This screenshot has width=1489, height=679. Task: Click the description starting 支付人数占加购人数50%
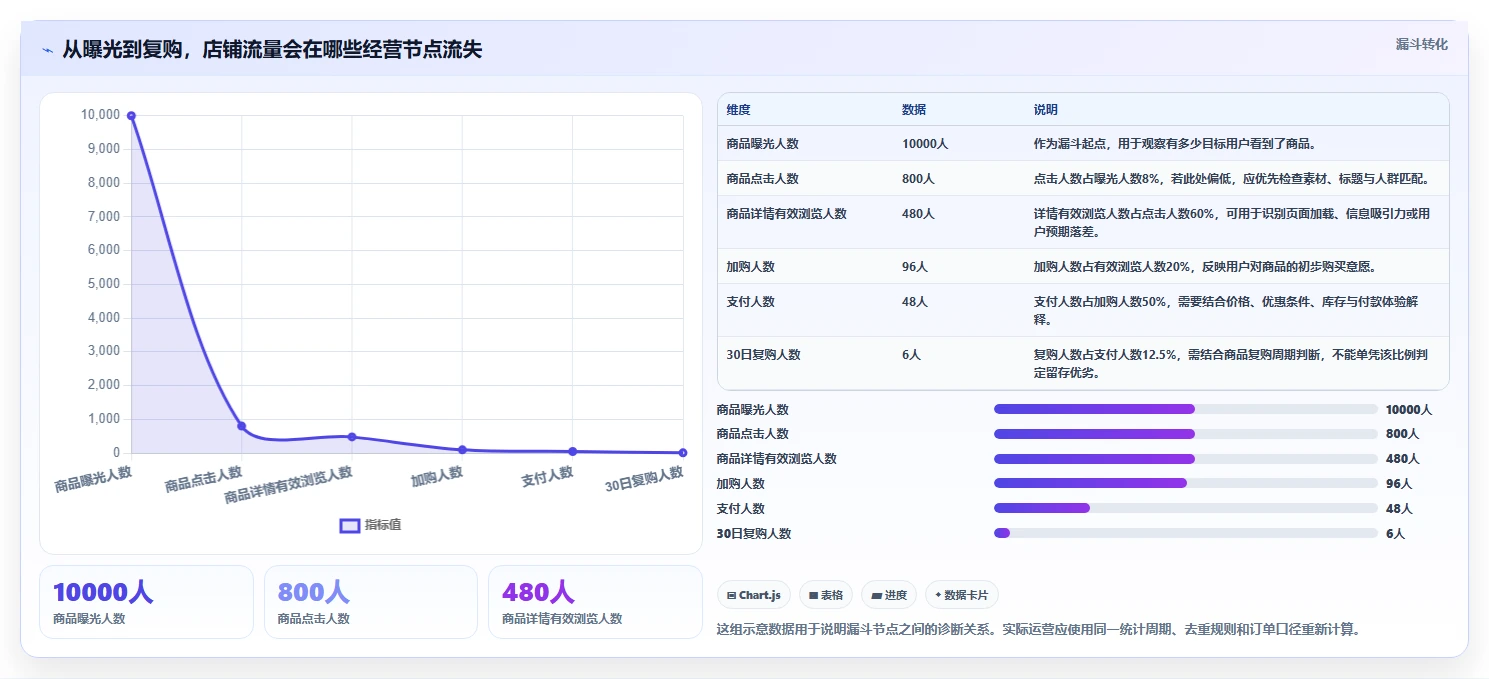point(1226,311)
